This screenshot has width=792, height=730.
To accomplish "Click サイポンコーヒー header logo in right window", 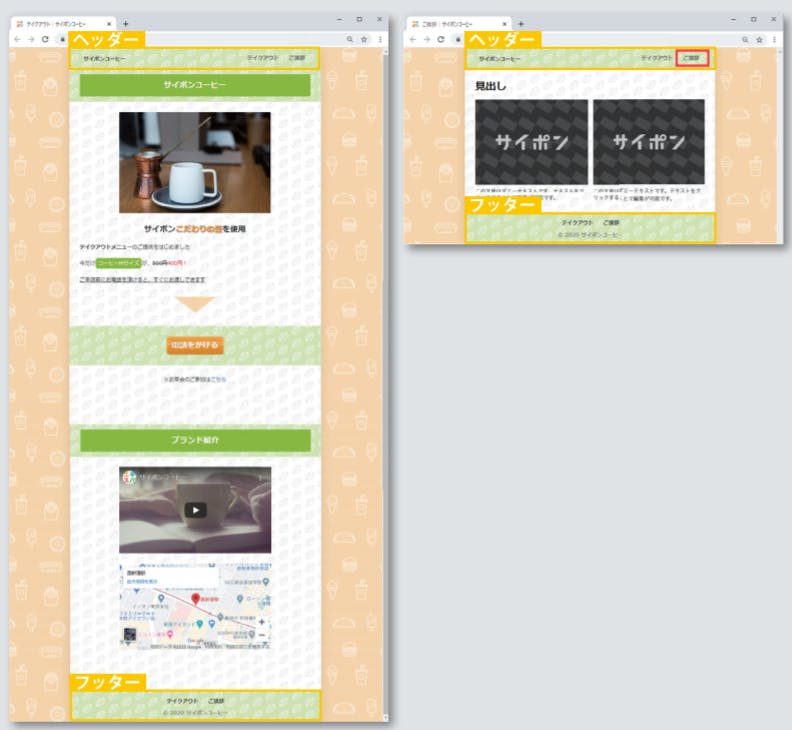I will pyautogui.click(x=499, y=59).
